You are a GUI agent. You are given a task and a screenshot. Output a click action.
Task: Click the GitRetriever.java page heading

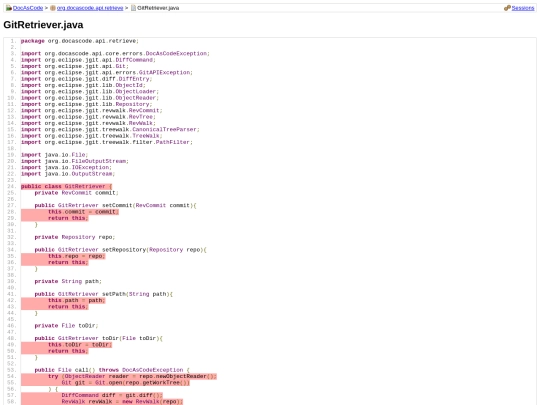click(x=43, y=25)
